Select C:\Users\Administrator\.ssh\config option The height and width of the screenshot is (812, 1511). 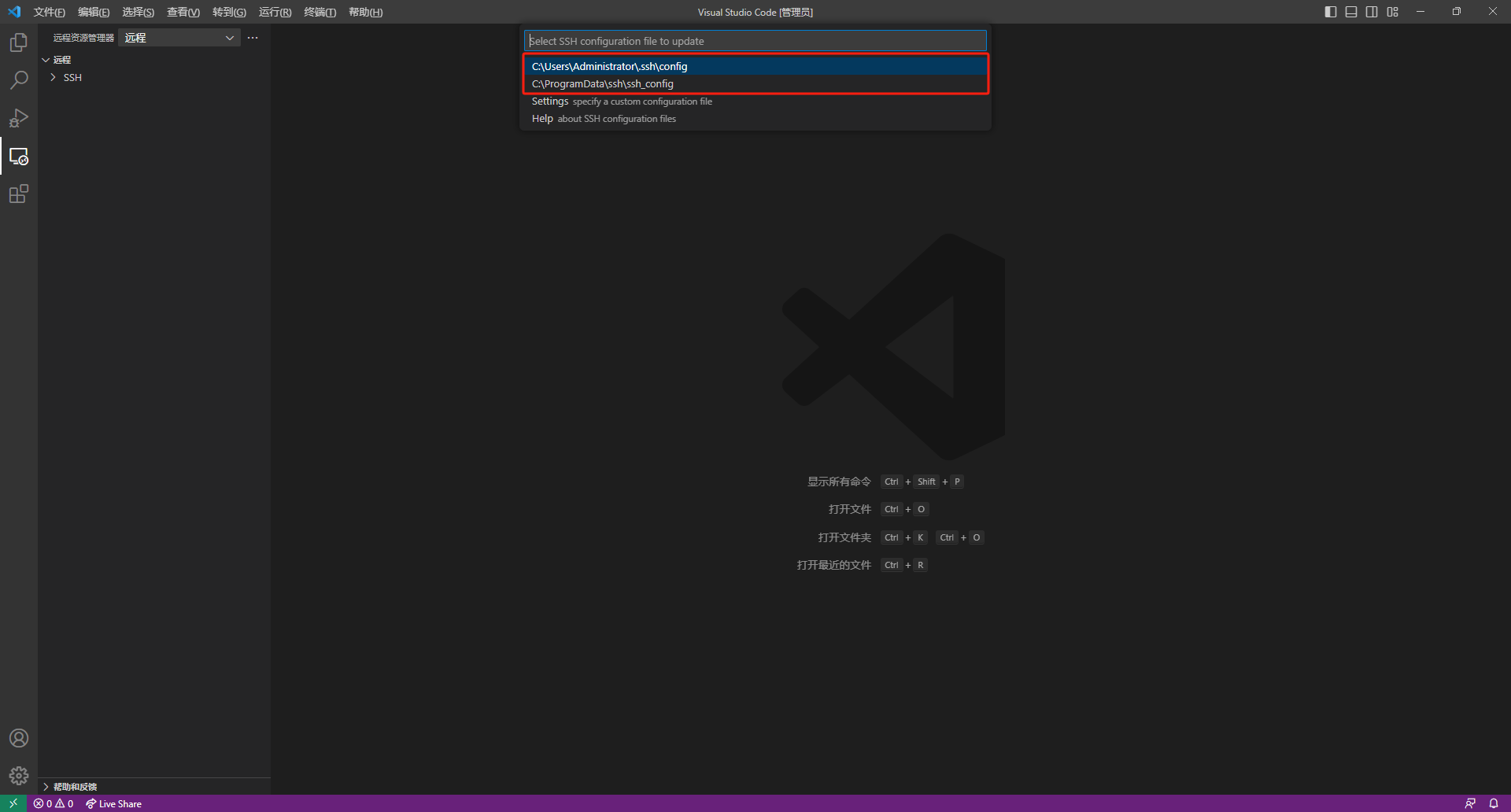click(x=609, y=66)
